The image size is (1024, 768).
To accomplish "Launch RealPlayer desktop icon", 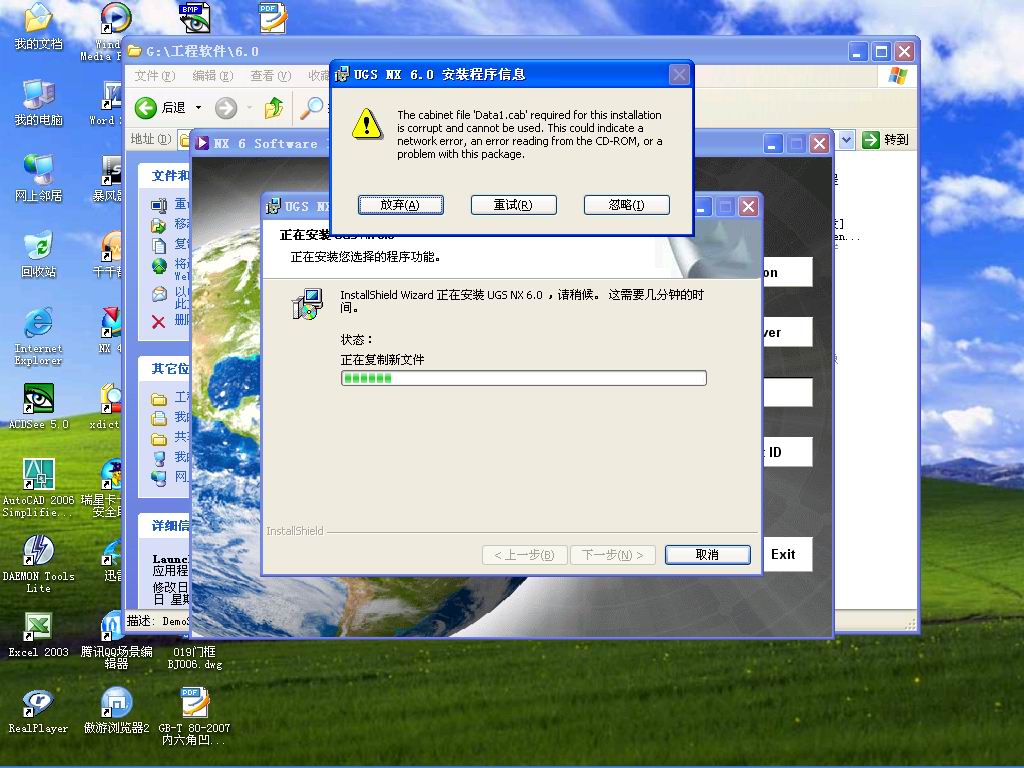I will pyautogui.click(x=38, y=711).
